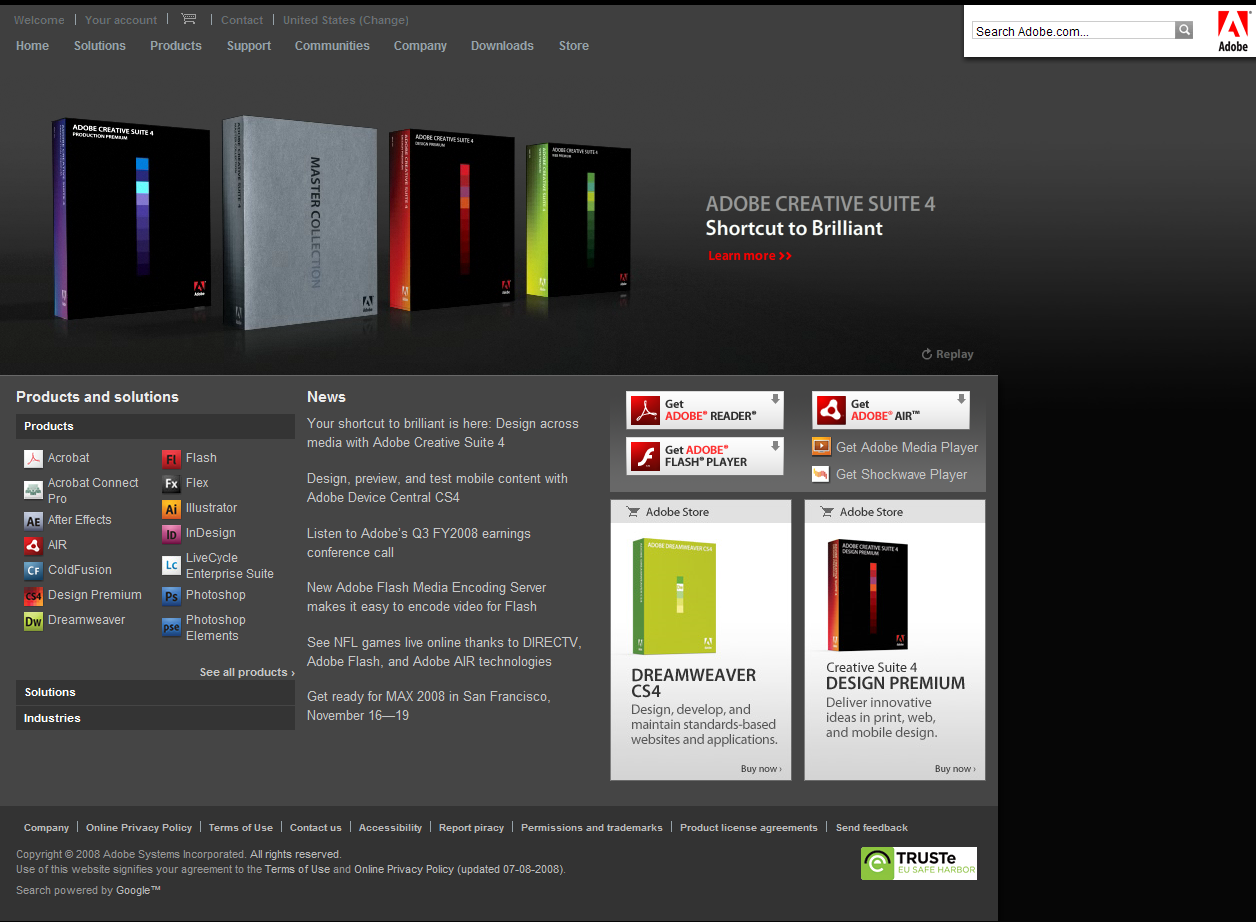This screenshot has height=922, width=1256.
Task: Follow the Learn more link
Action: (x=749, y=256)
